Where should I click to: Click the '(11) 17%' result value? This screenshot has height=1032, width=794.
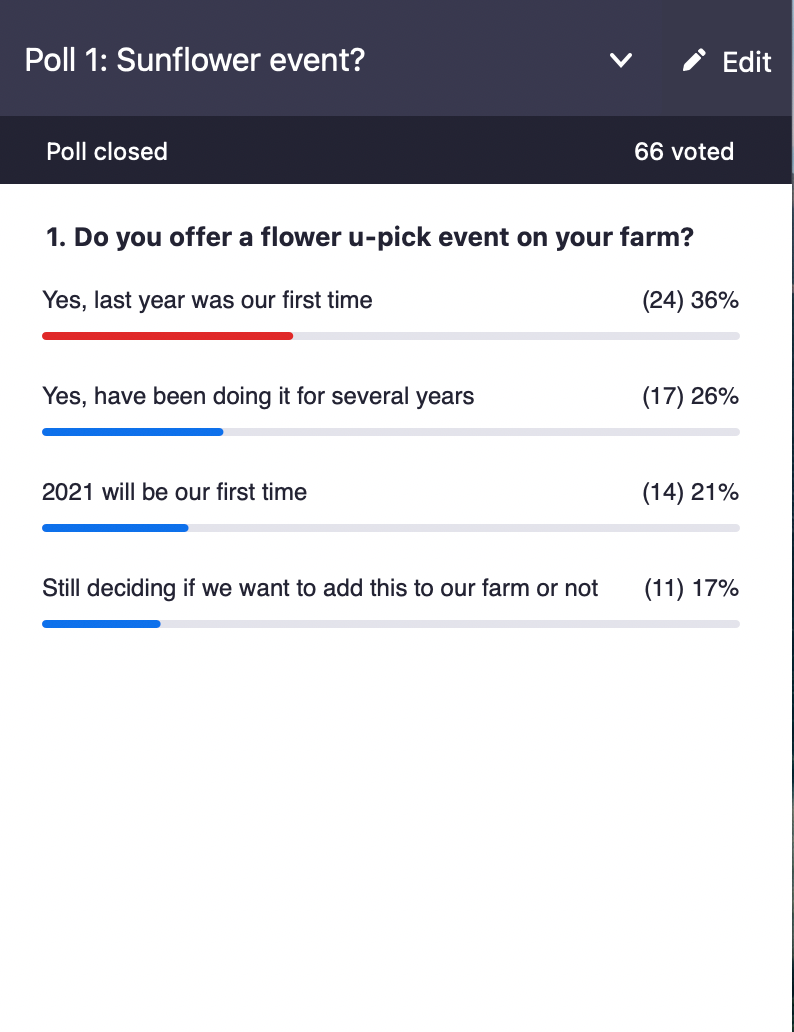pos(691,588)
